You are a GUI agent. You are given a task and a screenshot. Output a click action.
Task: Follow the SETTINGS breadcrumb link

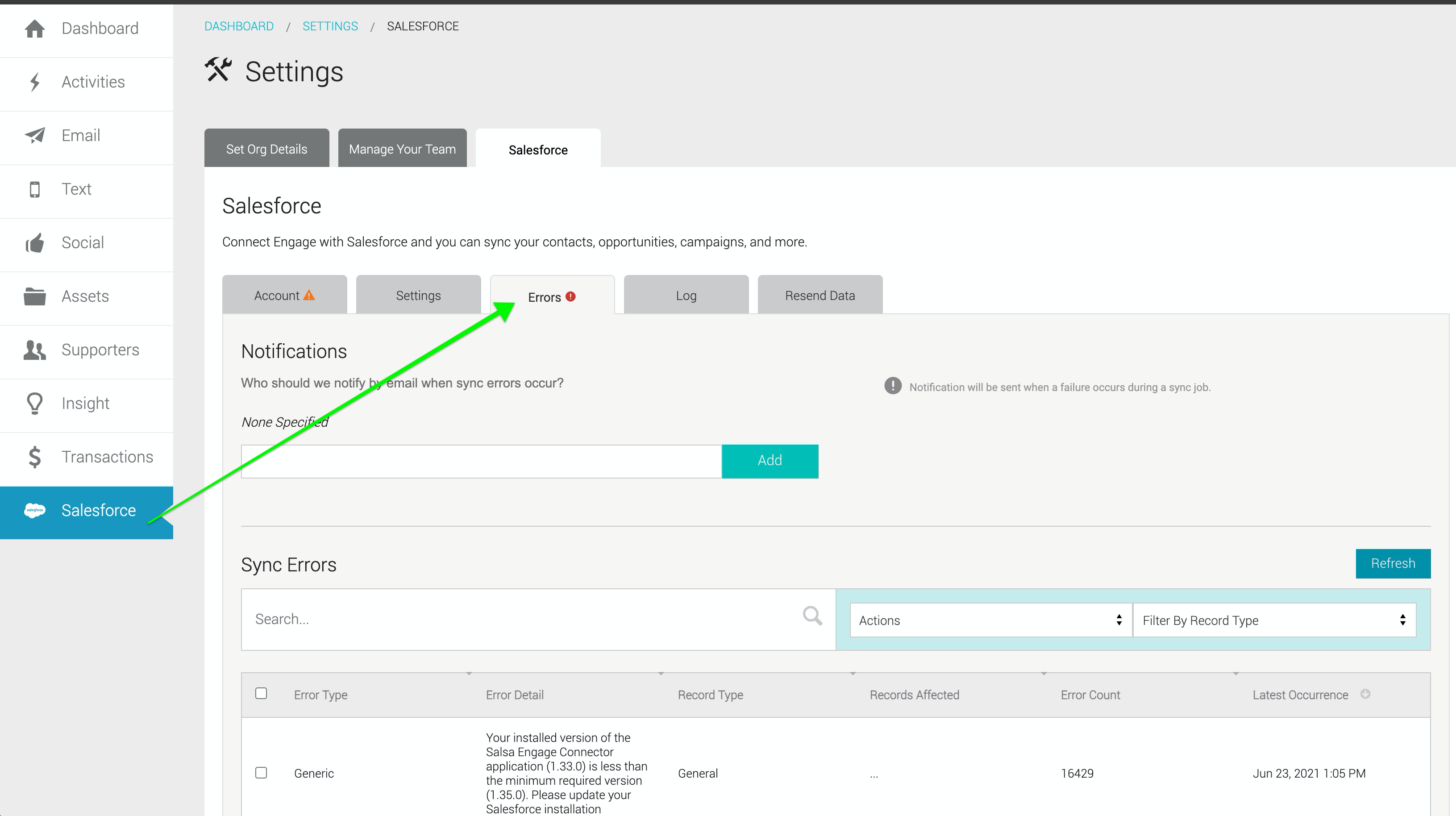point(330,26)
